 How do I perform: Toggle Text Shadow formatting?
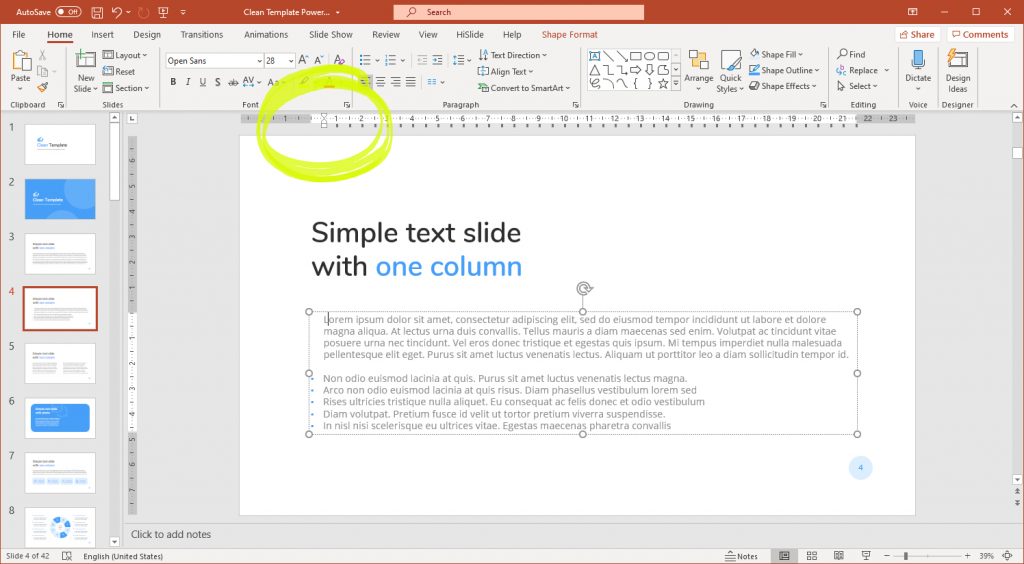coord(217,82)
